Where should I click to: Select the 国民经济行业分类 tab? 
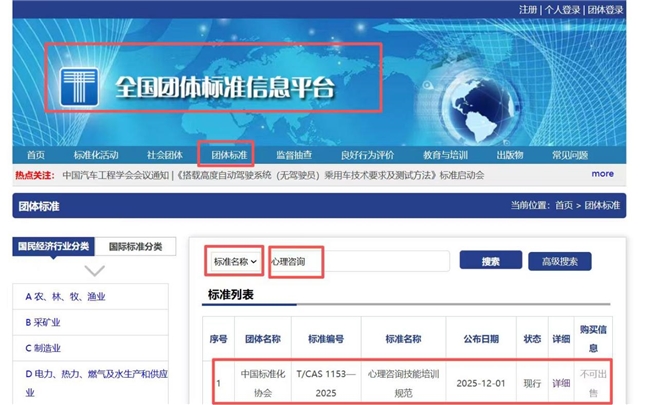53,246
